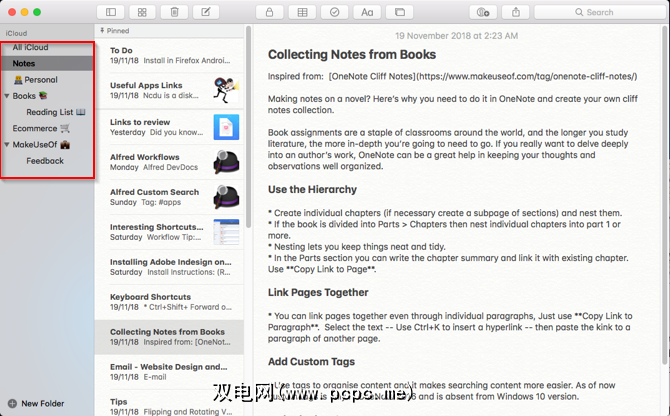Open the Useful Apps Links note
Viewport: 670px width, 416px height.
click(x=169, y=91)
